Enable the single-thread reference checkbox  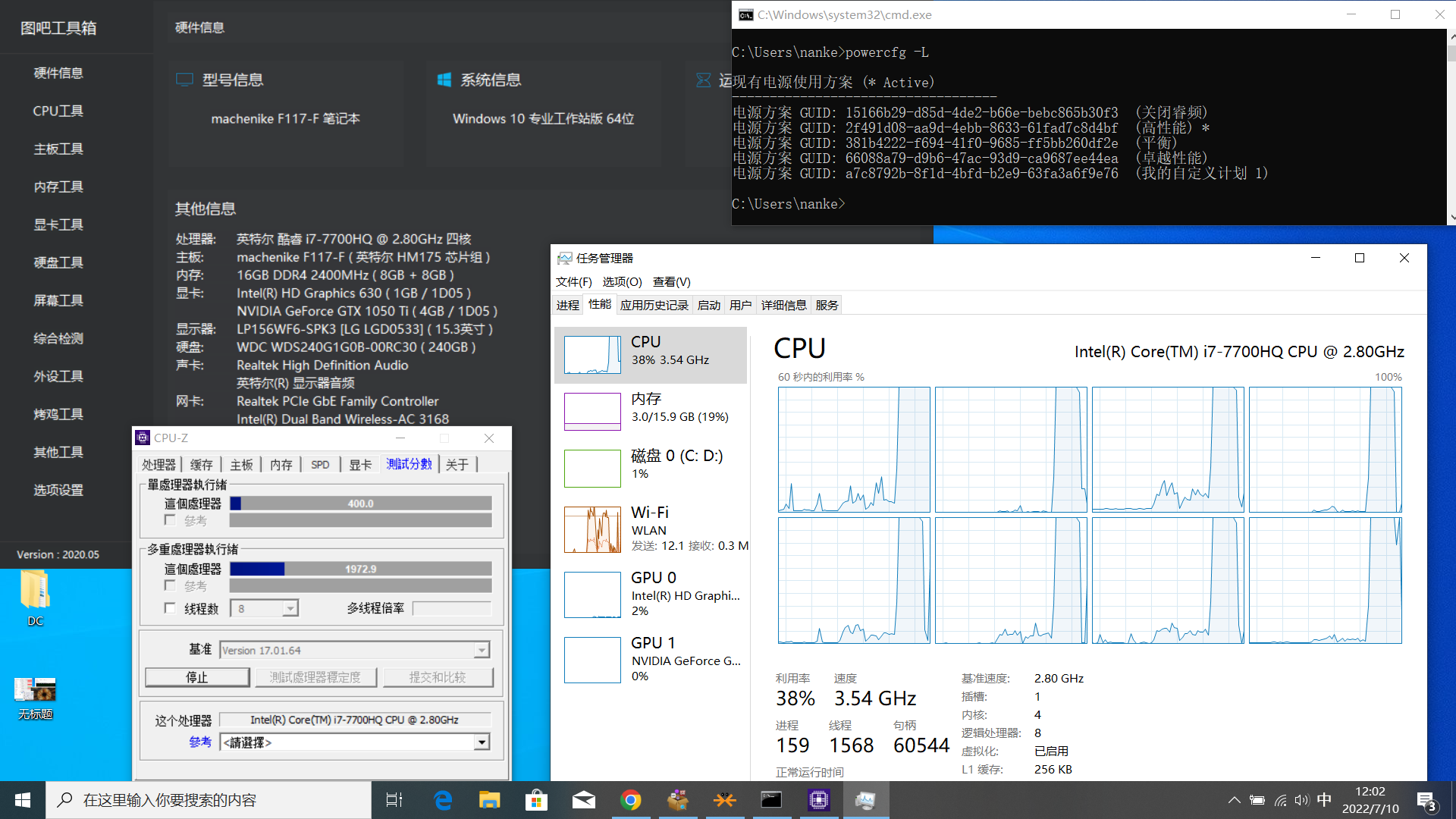tap(170, 520)
